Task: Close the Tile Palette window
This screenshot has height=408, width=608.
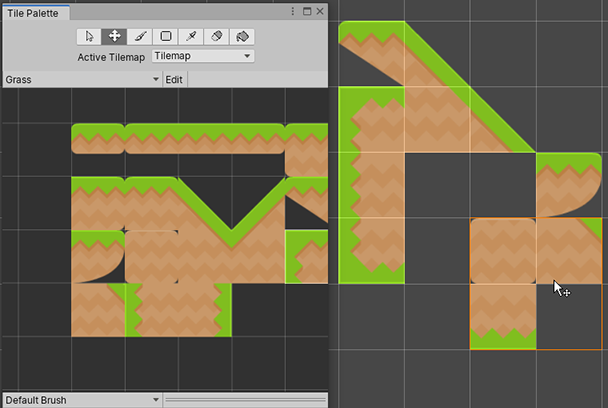Action: tap(319, 11)
